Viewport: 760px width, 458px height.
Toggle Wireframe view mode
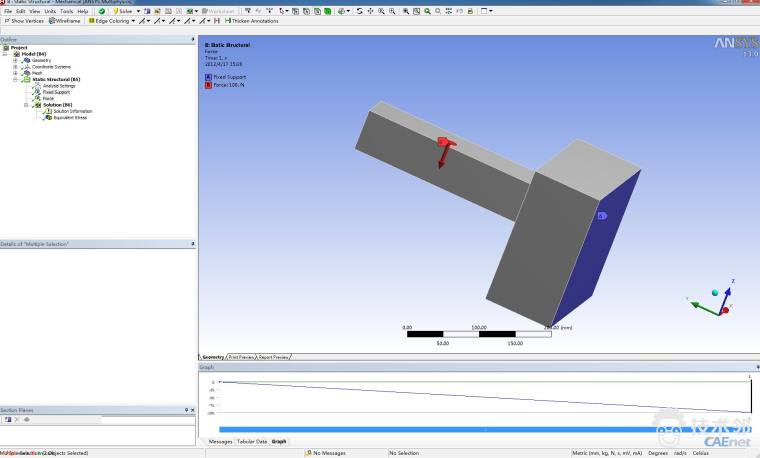click(66, 20)
